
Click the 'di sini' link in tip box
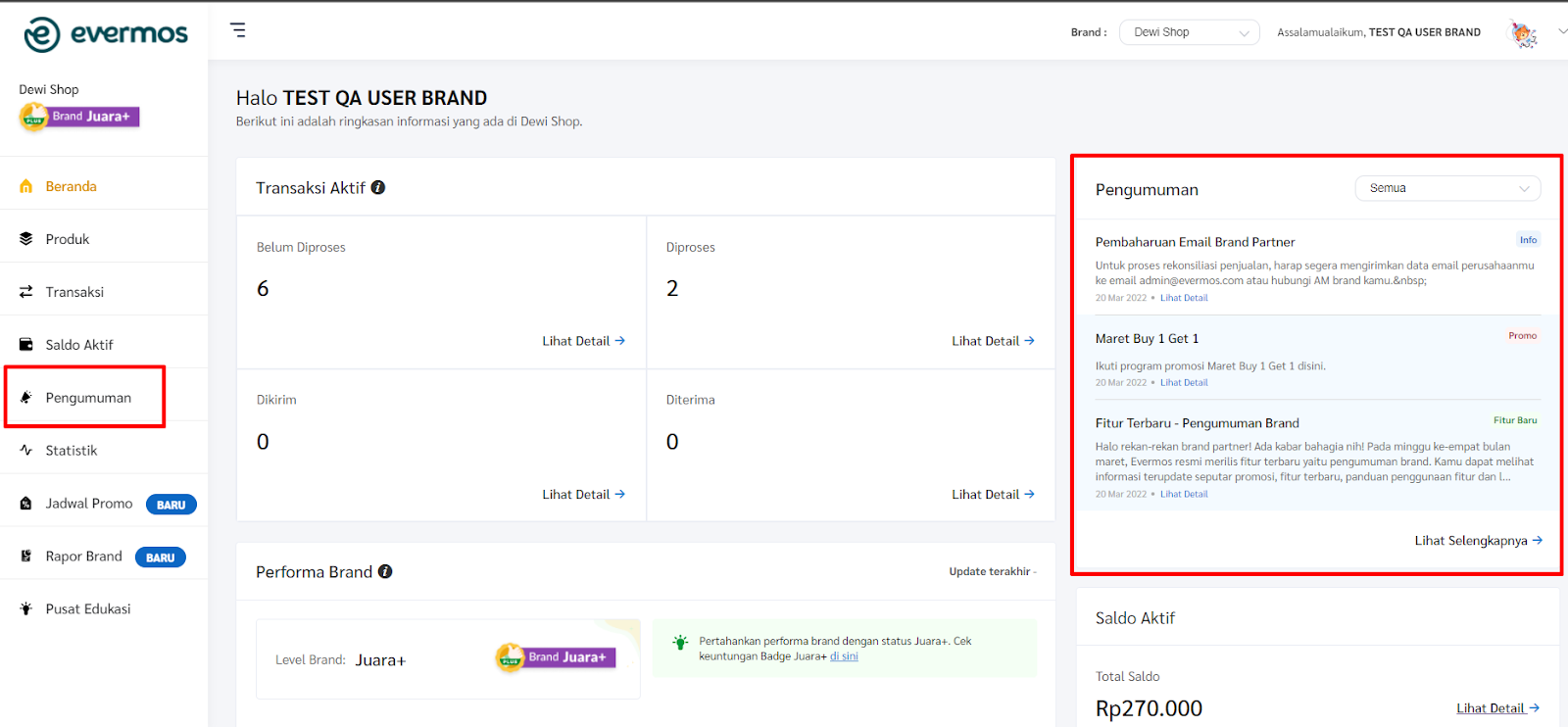[844, 656]
